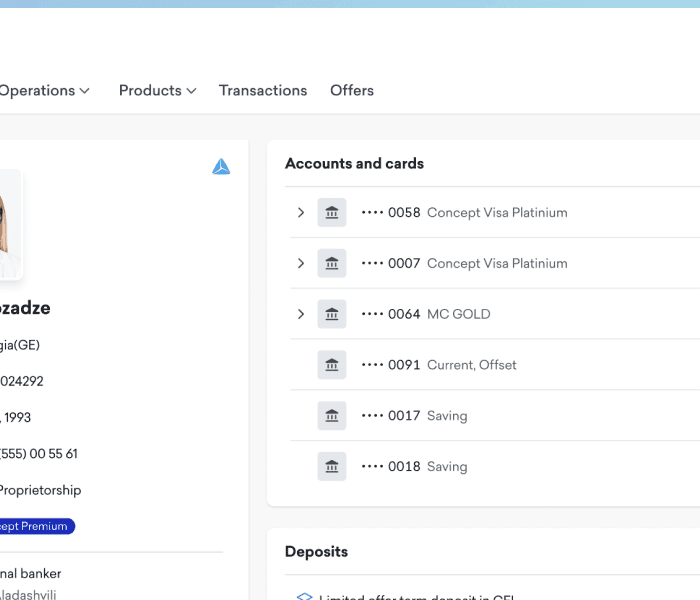Select the 0017 Saving account text
This screenshot has width=700, height=600.
(x=414, y=416)
